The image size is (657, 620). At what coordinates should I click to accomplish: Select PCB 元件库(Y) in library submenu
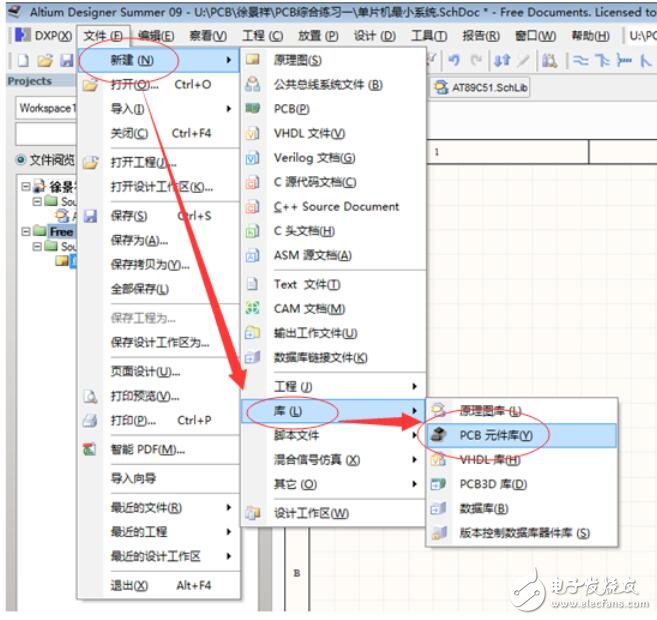[x=522, y=436]
